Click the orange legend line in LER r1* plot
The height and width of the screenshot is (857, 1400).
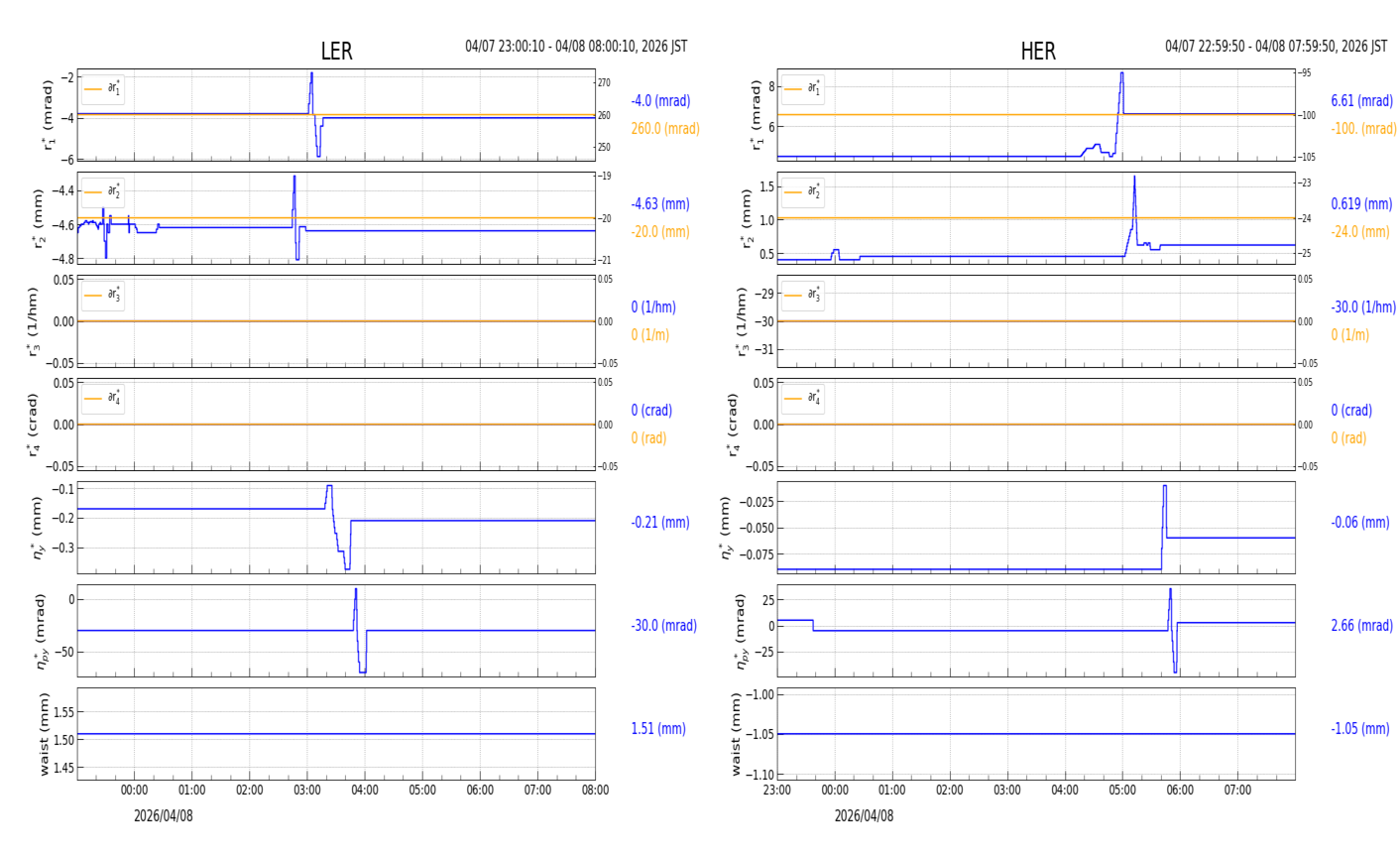93,89
